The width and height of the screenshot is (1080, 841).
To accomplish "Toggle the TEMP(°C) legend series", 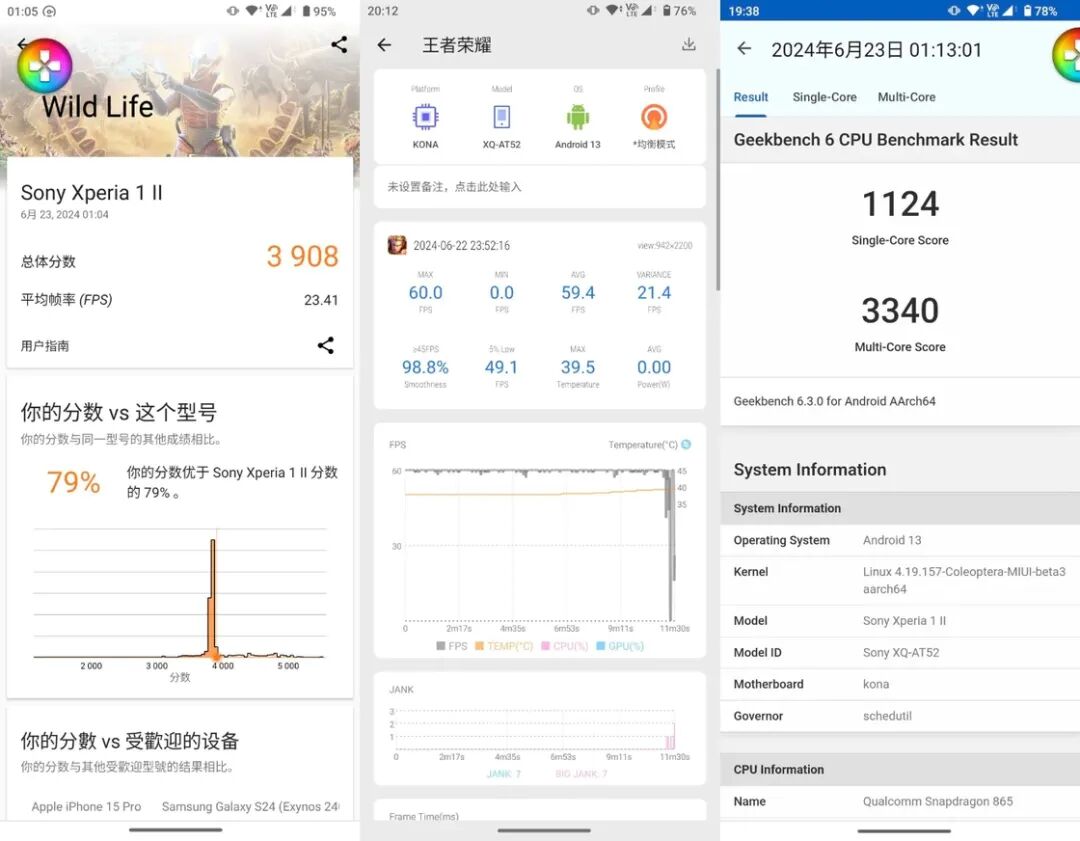I will tap(504, 646).
